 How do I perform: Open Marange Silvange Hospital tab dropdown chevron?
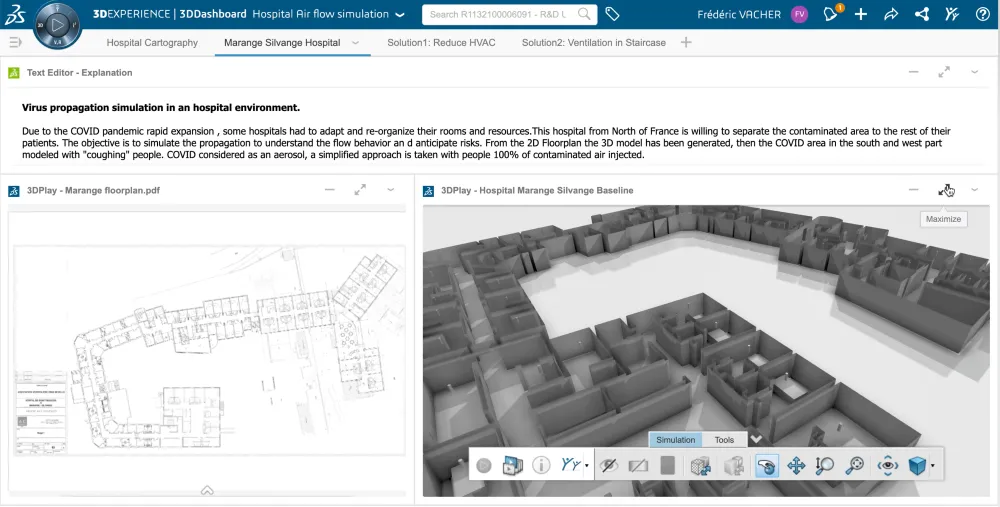tap(355, 43)
